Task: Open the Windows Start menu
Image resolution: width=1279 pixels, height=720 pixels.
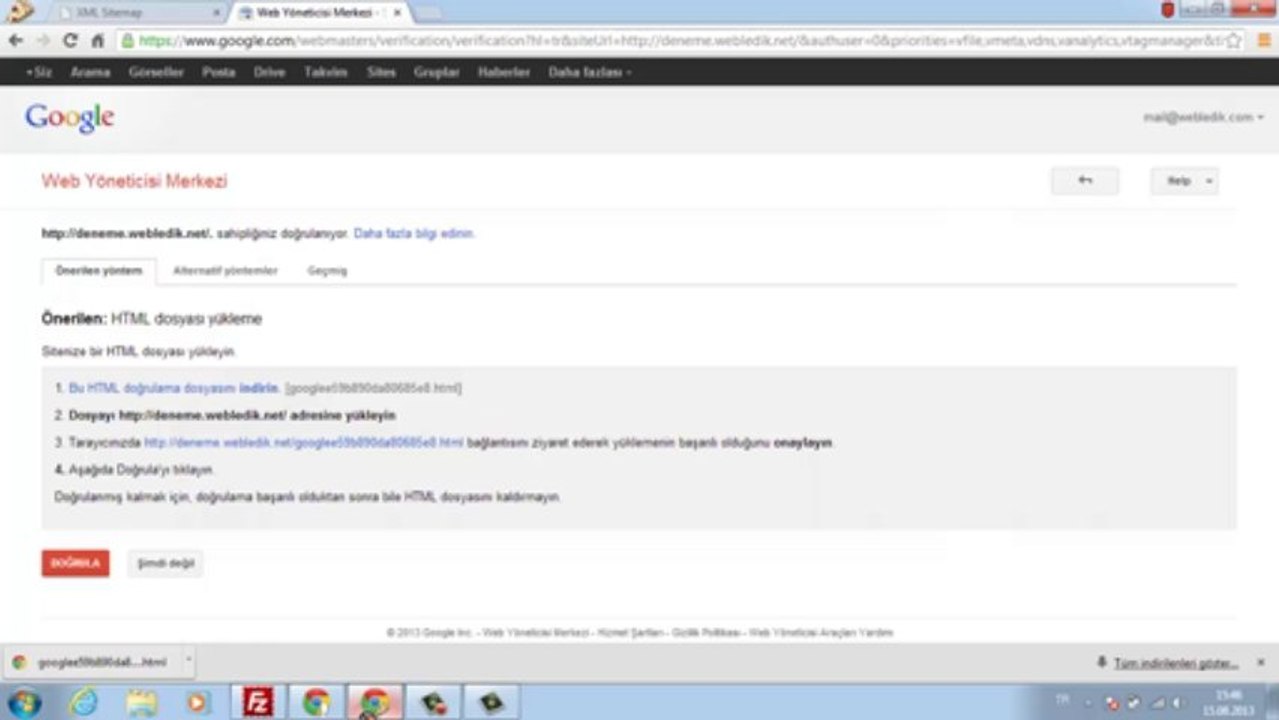Action: coord(22,702)
